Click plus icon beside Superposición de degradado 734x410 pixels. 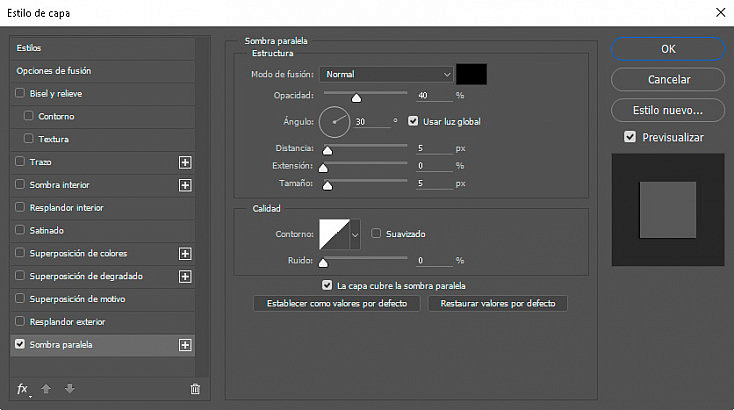[185, 277]
